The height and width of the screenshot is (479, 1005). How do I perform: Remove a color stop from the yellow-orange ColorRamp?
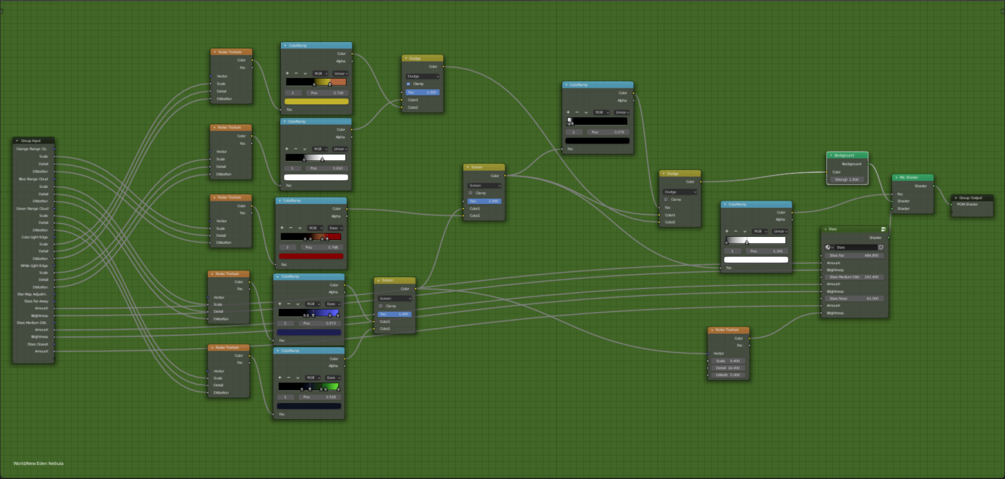297,74
